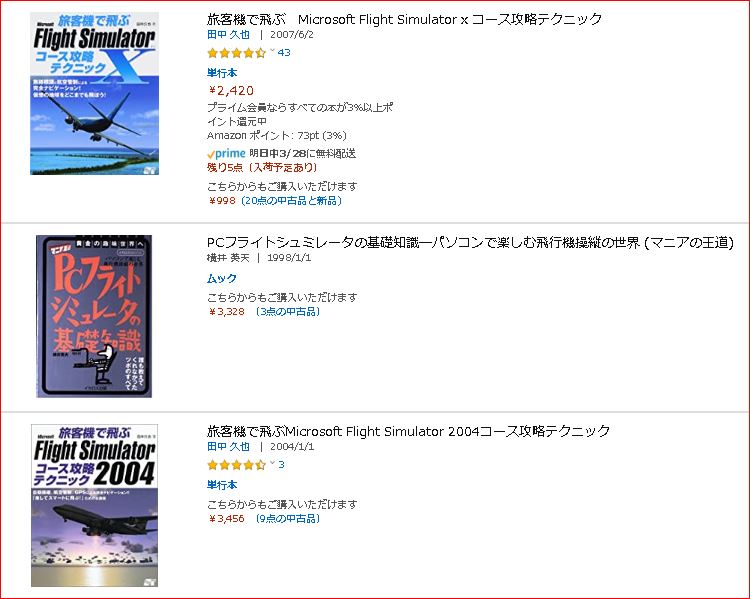Expand rating dropdown arrow beside 43 reviews

point(272,51)
